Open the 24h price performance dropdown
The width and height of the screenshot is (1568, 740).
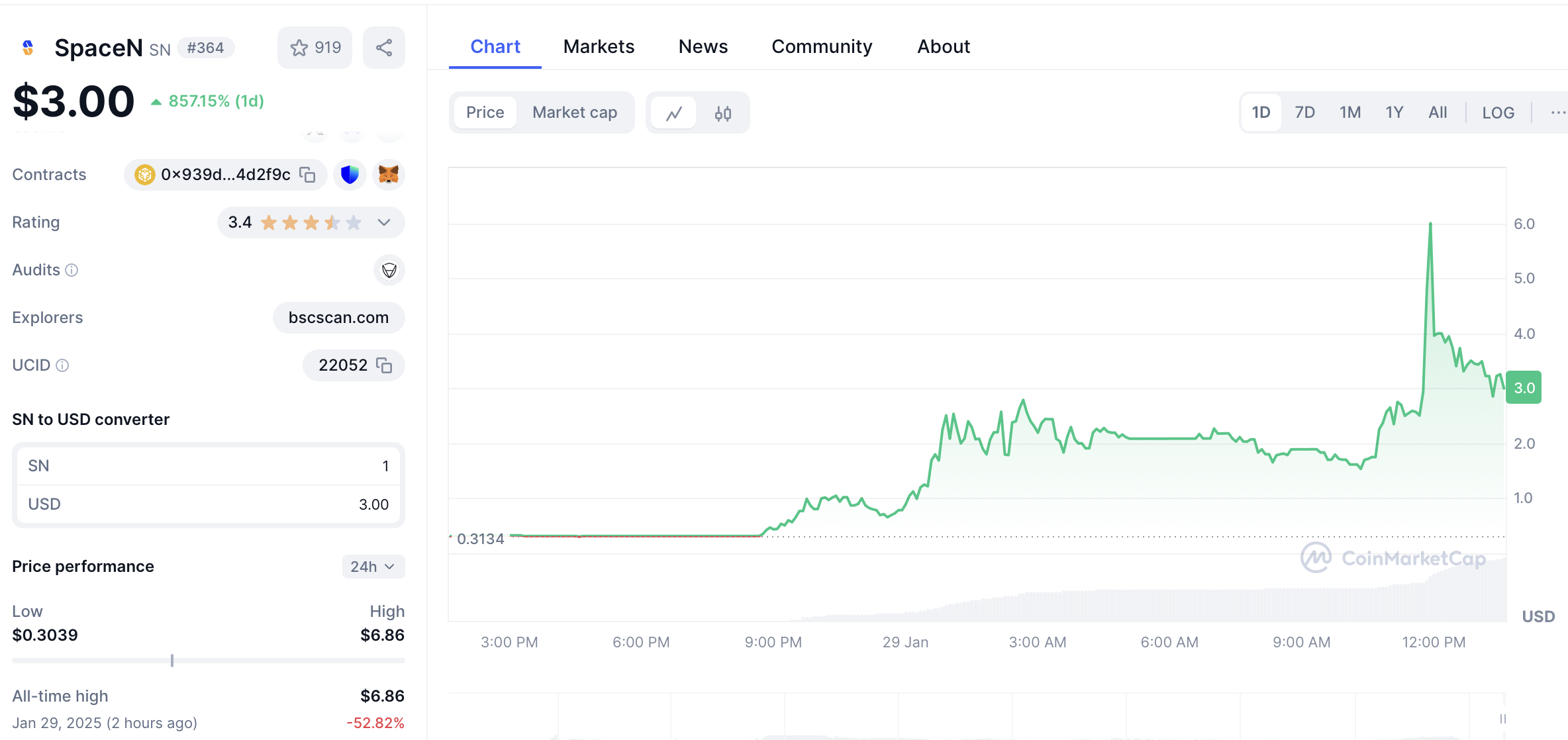[373, 567]
